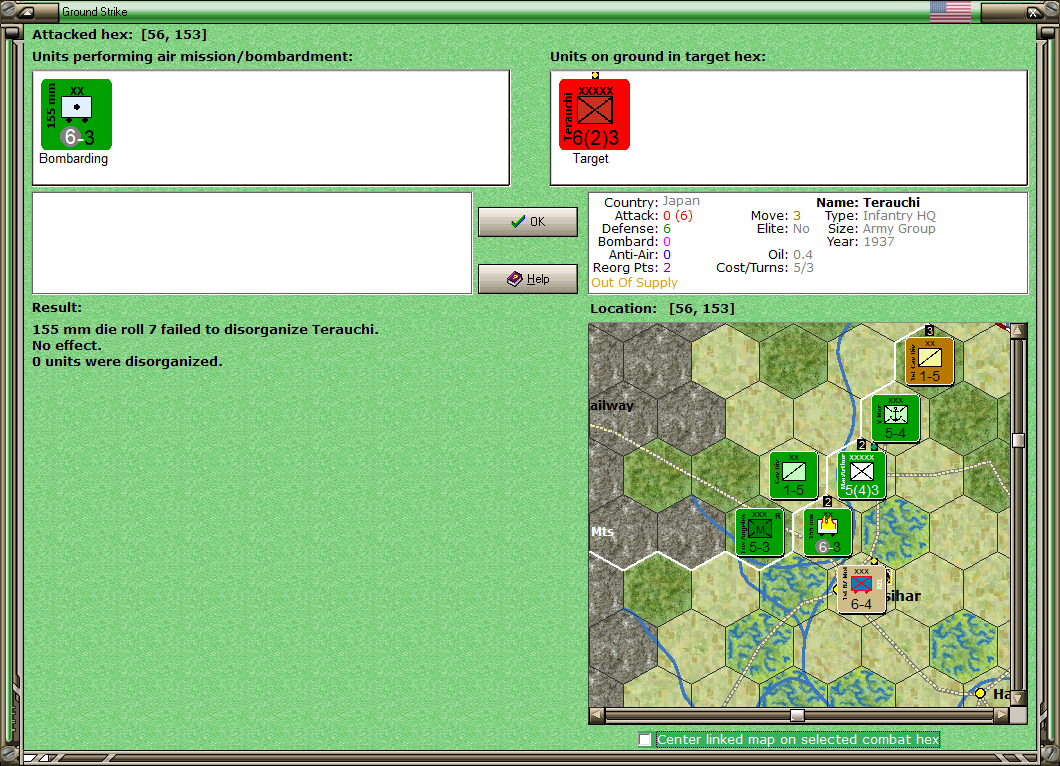Click the top-left title bar system button
1060x766 pixels.
(x=25, y=11)
